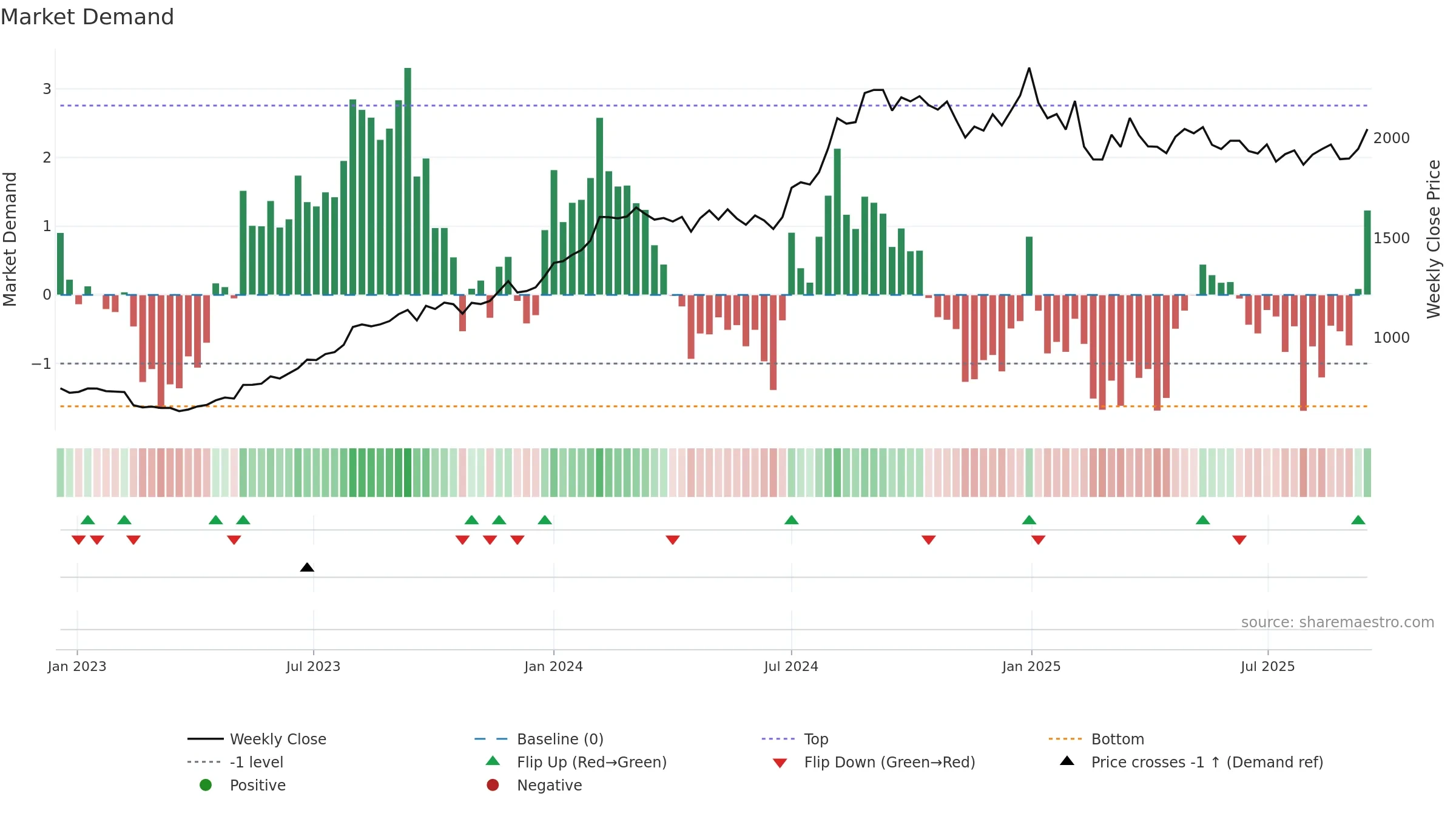Click the Price crosses -1 legend label

(x=1207, y=762)
